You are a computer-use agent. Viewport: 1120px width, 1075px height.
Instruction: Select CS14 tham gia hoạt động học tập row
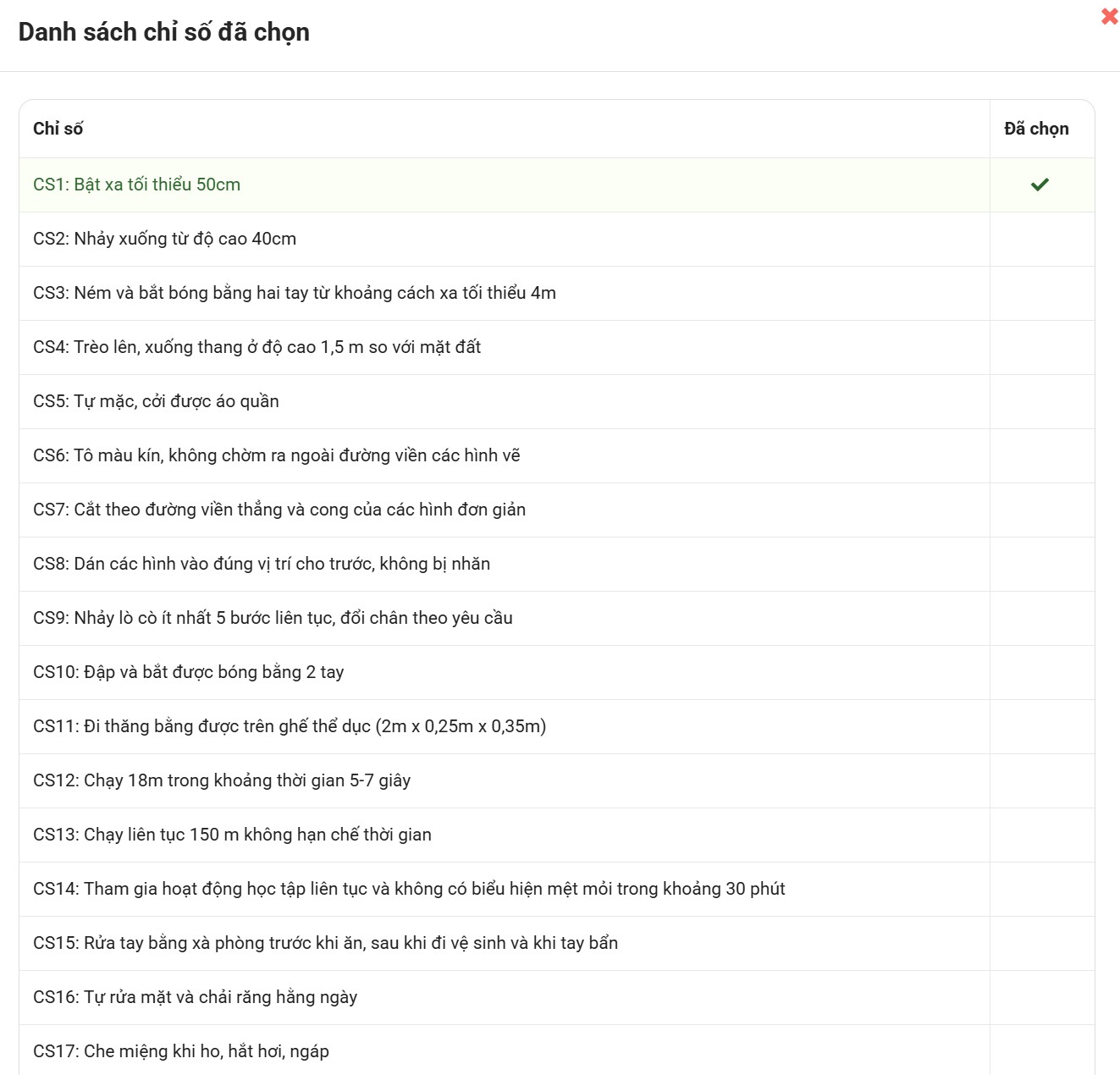click(409, 889)
